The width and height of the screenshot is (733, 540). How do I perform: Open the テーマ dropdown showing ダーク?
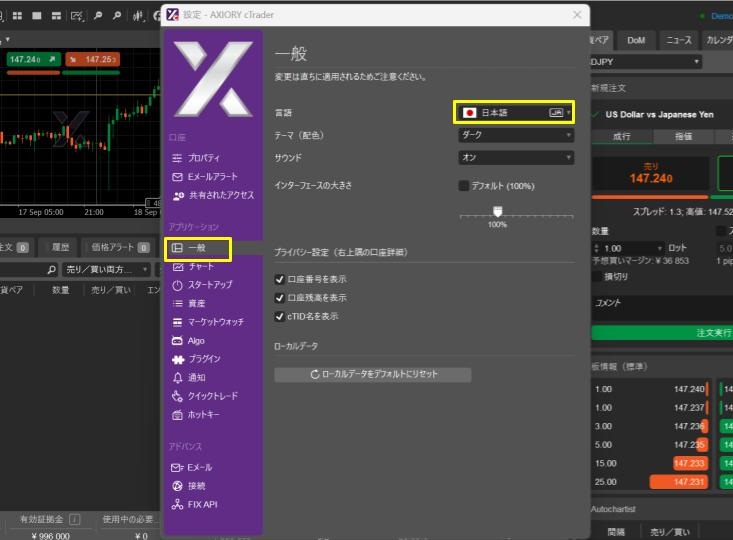coord(516,135)
